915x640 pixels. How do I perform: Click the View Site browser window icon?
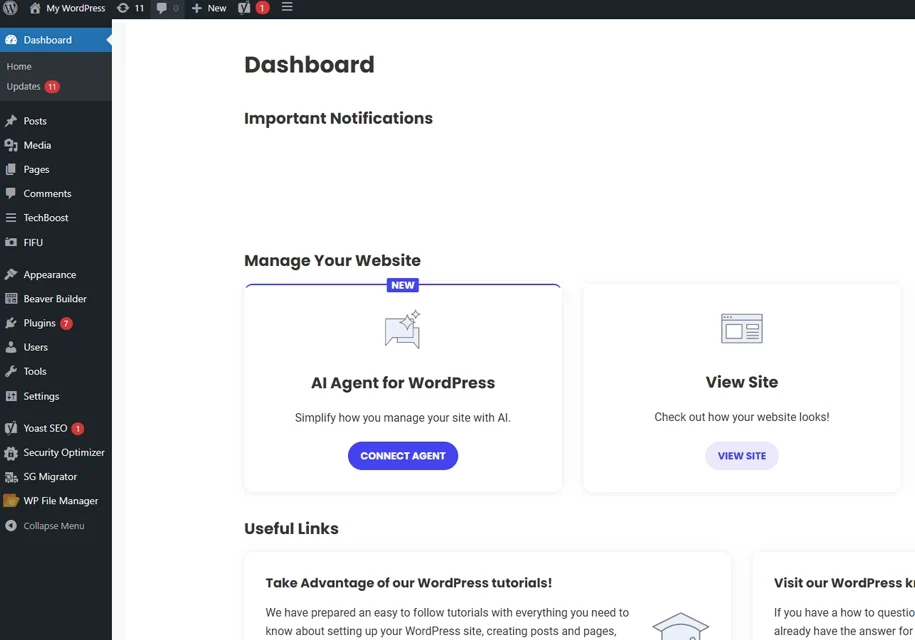tap(742, 328)
